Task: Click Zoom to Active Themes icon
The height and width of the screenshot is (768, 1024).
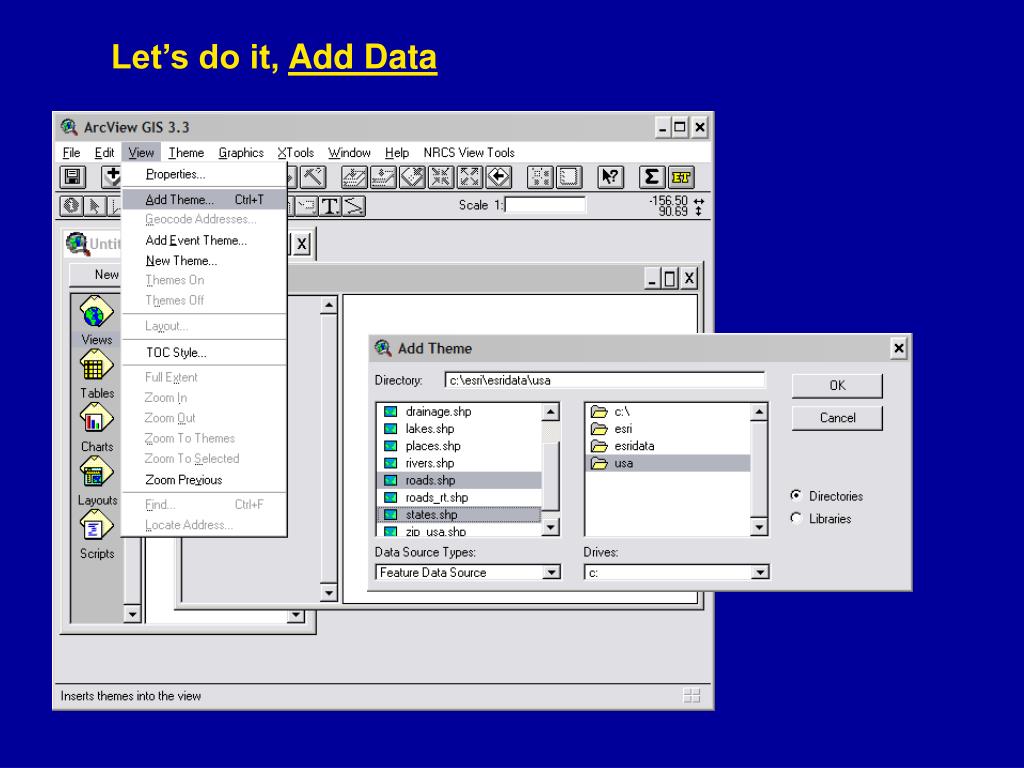Action: (x=383, y=177)
